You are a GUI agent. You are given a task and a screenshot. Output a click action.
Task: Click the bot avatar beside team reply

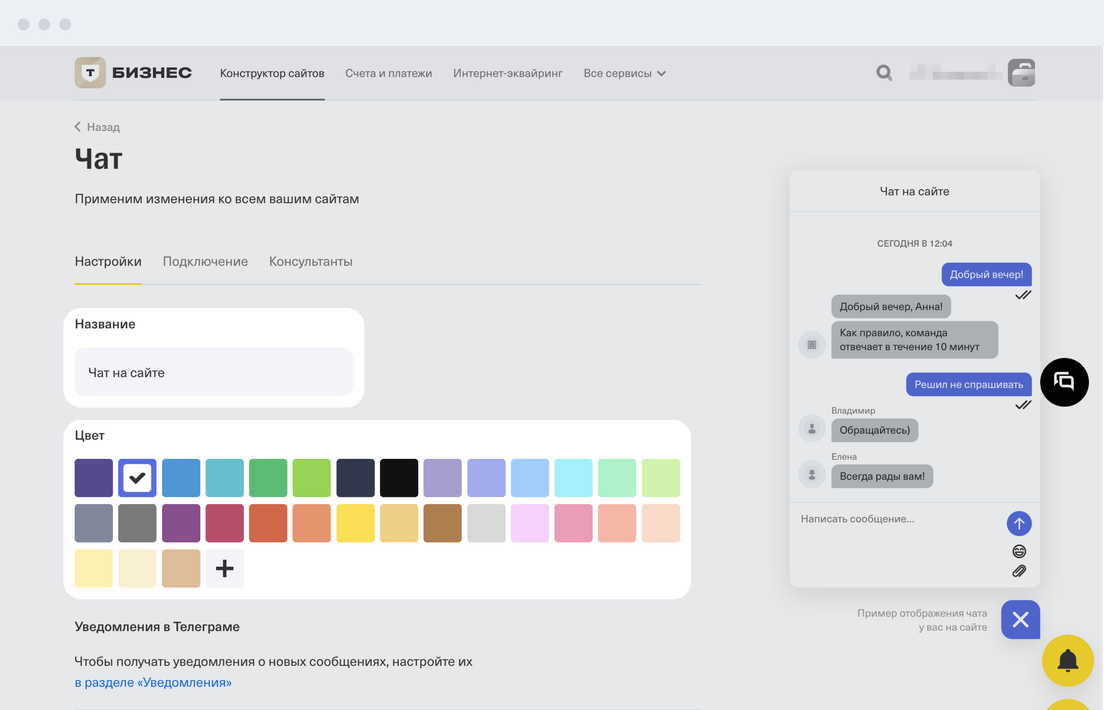pyautogui.click(x=812, y=344)
